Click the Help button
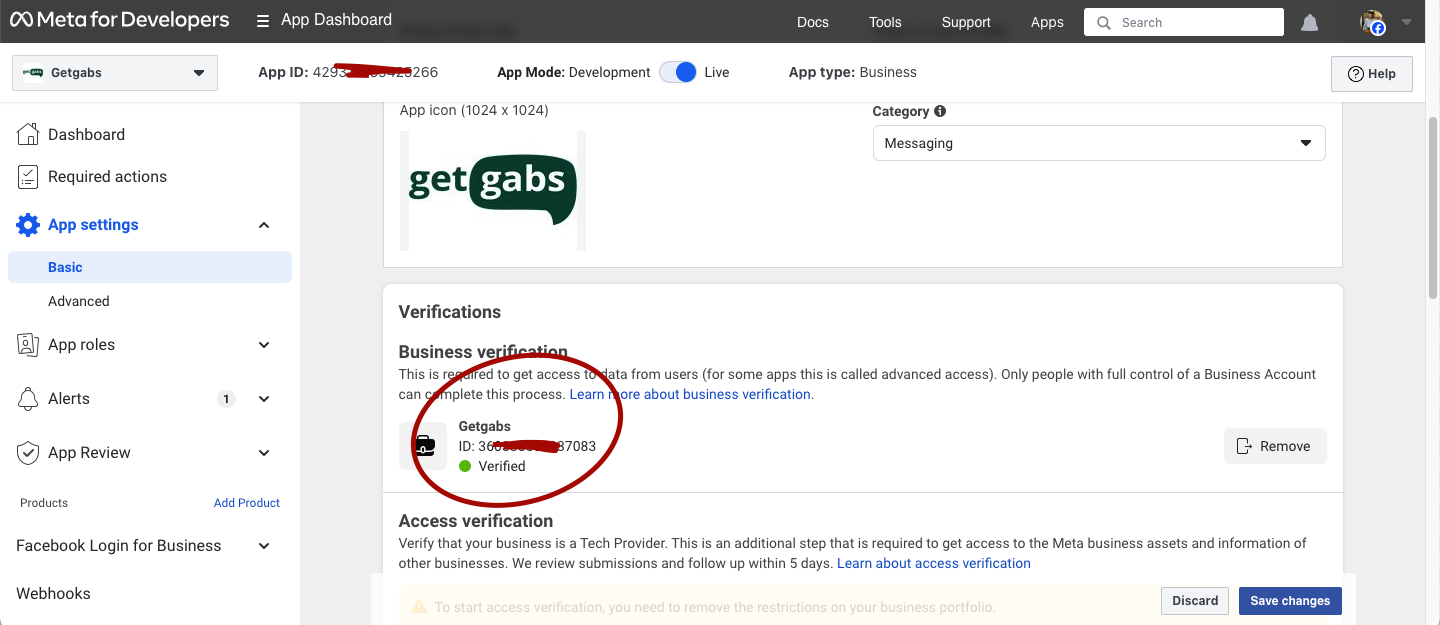The width and height of the screenshot is (1440, 625). coord(1372,74)
